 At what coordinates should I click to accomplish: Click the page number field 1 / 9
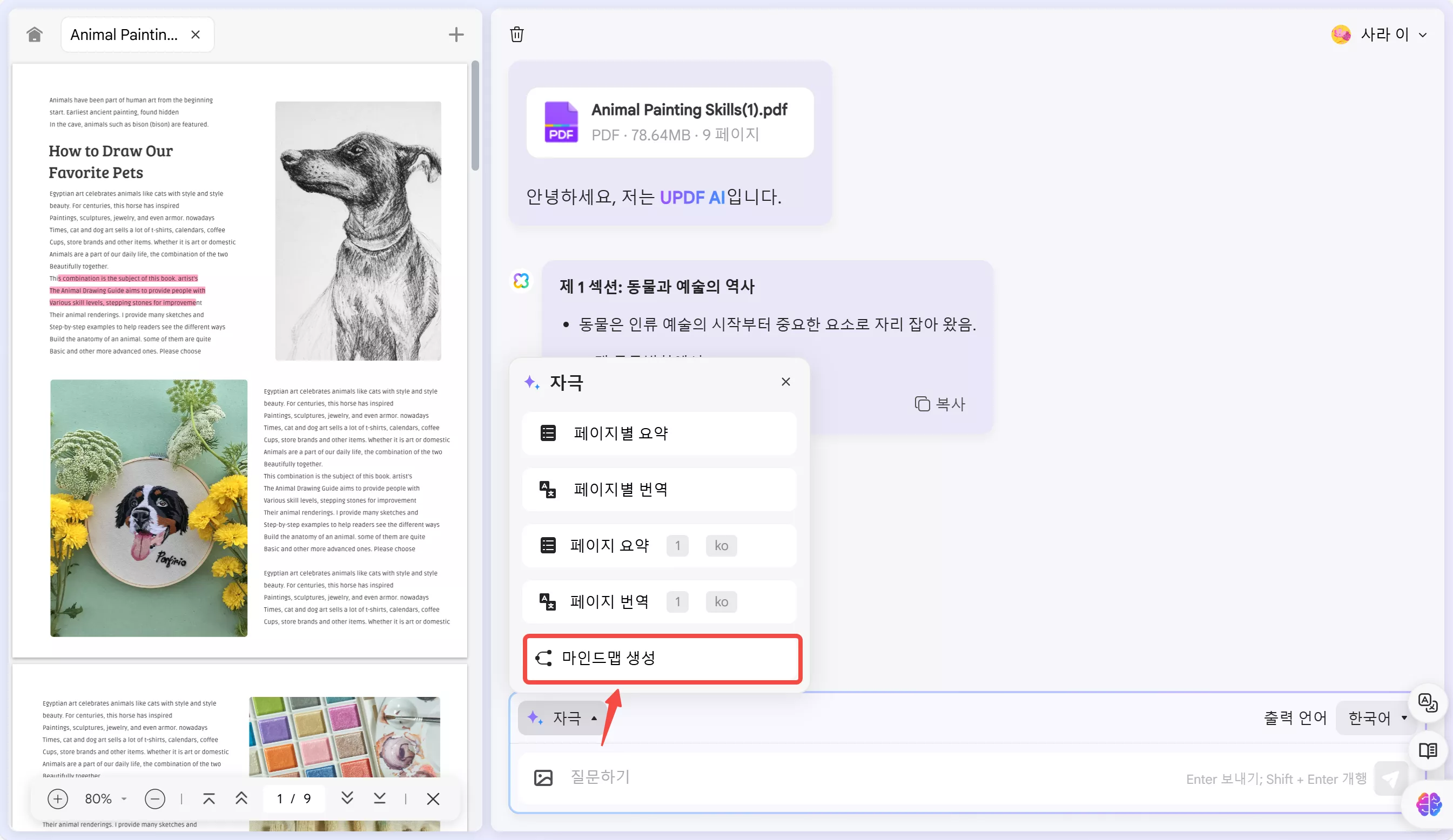click(294, 798)
